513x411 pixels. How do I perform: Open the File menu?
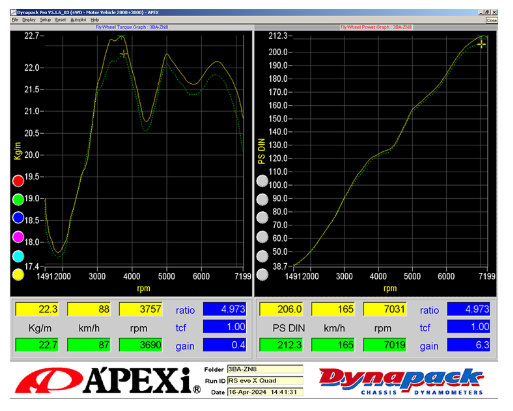pos(15,20)
